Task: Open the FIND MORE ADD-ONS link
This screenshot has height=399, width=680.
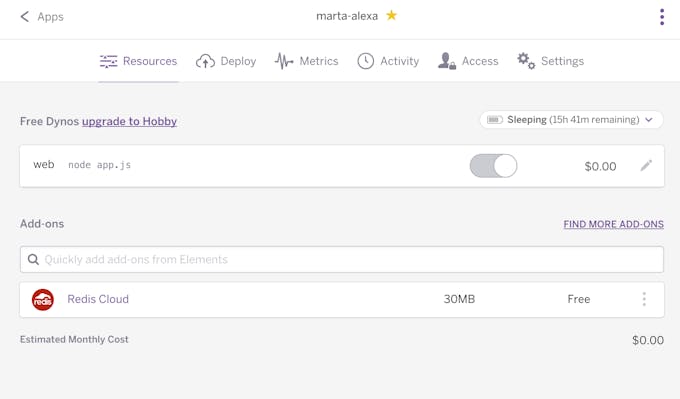Action: pos(614,224)
